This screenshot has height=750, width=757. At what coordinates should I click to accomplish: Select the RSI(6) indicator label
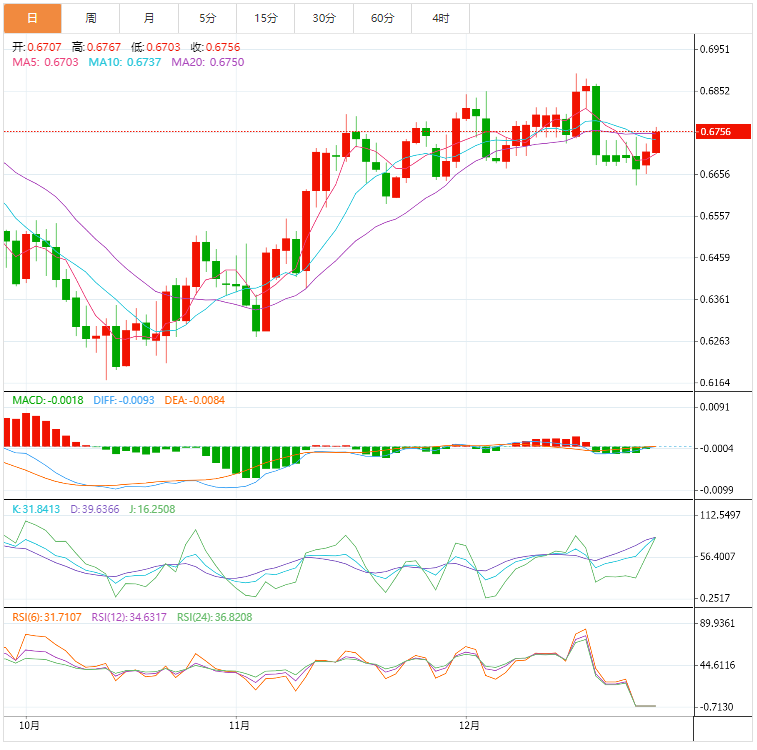click(47, 617)
